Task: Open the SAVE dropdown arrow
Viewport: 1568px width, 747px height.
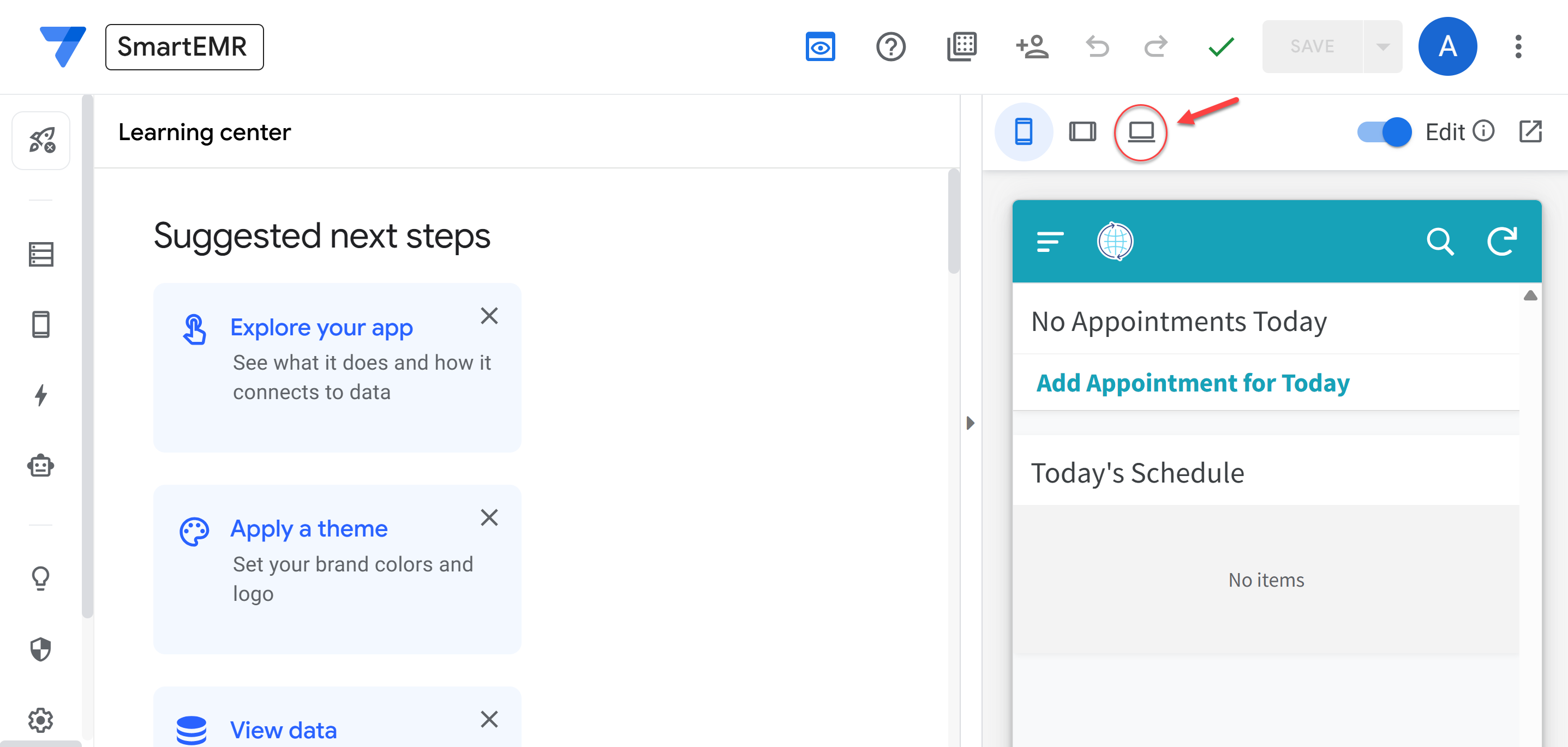Action: coord(1382,46)
